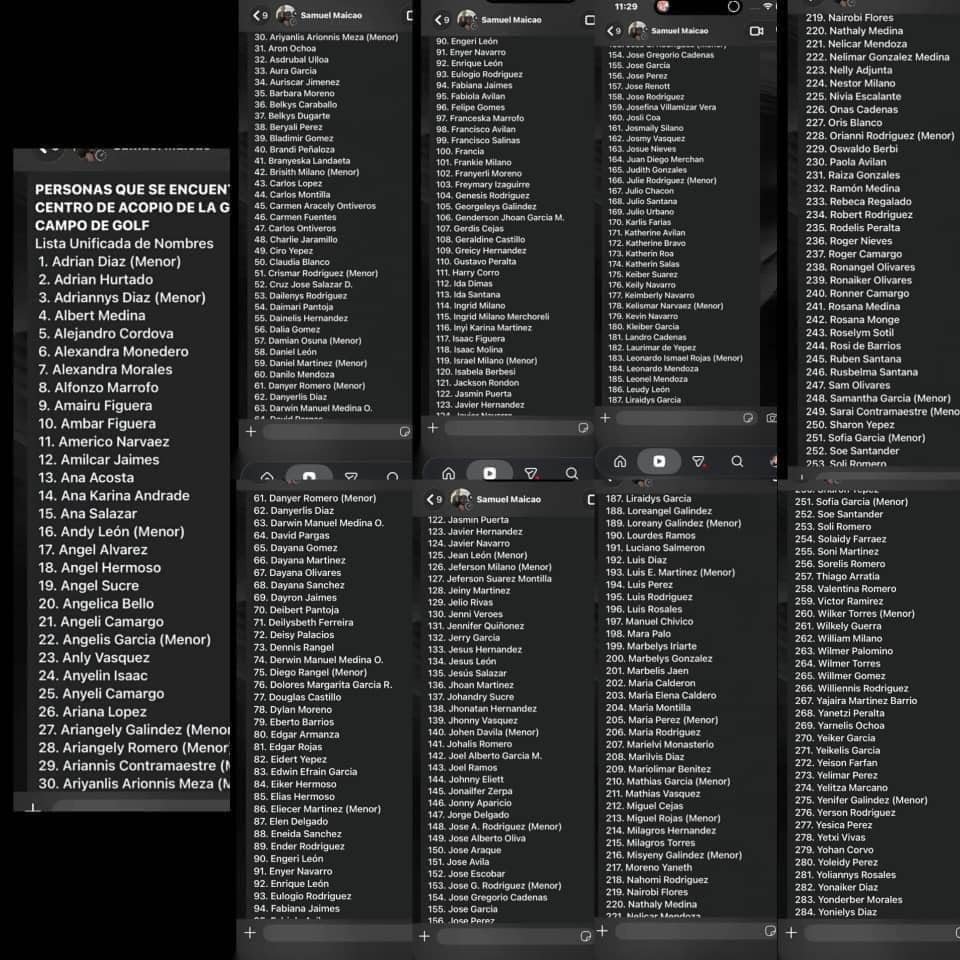Open Home icon in the 90–123 names screenshot
This screenshot has height=960, width=960.
tap(449, 473)
